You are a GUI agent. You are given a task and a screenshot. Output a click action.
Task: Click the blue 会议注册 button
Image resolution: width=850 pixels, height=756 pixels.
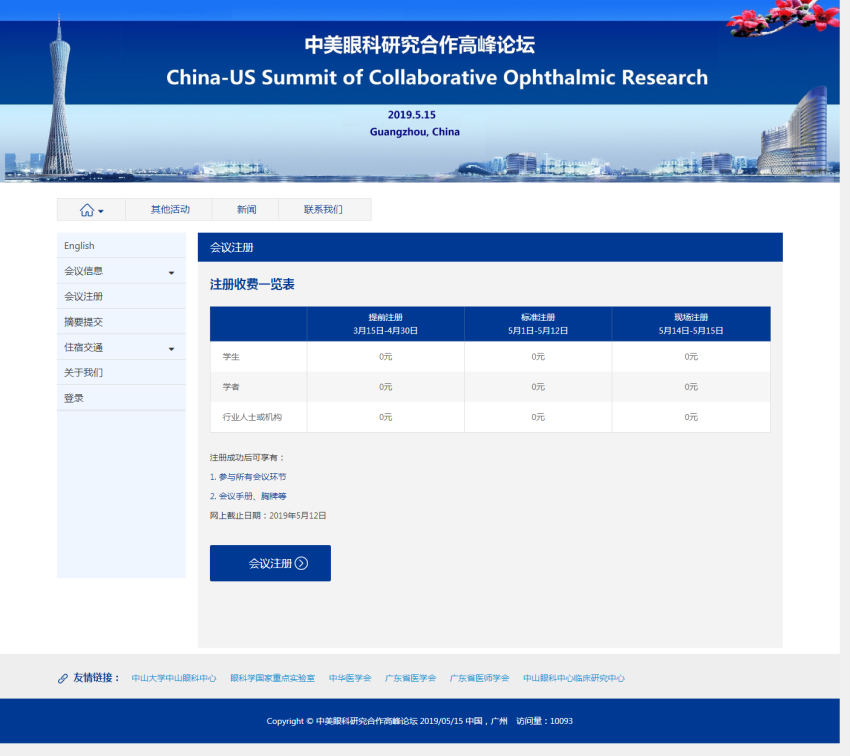pyautogui.click(x=271, y=563)
